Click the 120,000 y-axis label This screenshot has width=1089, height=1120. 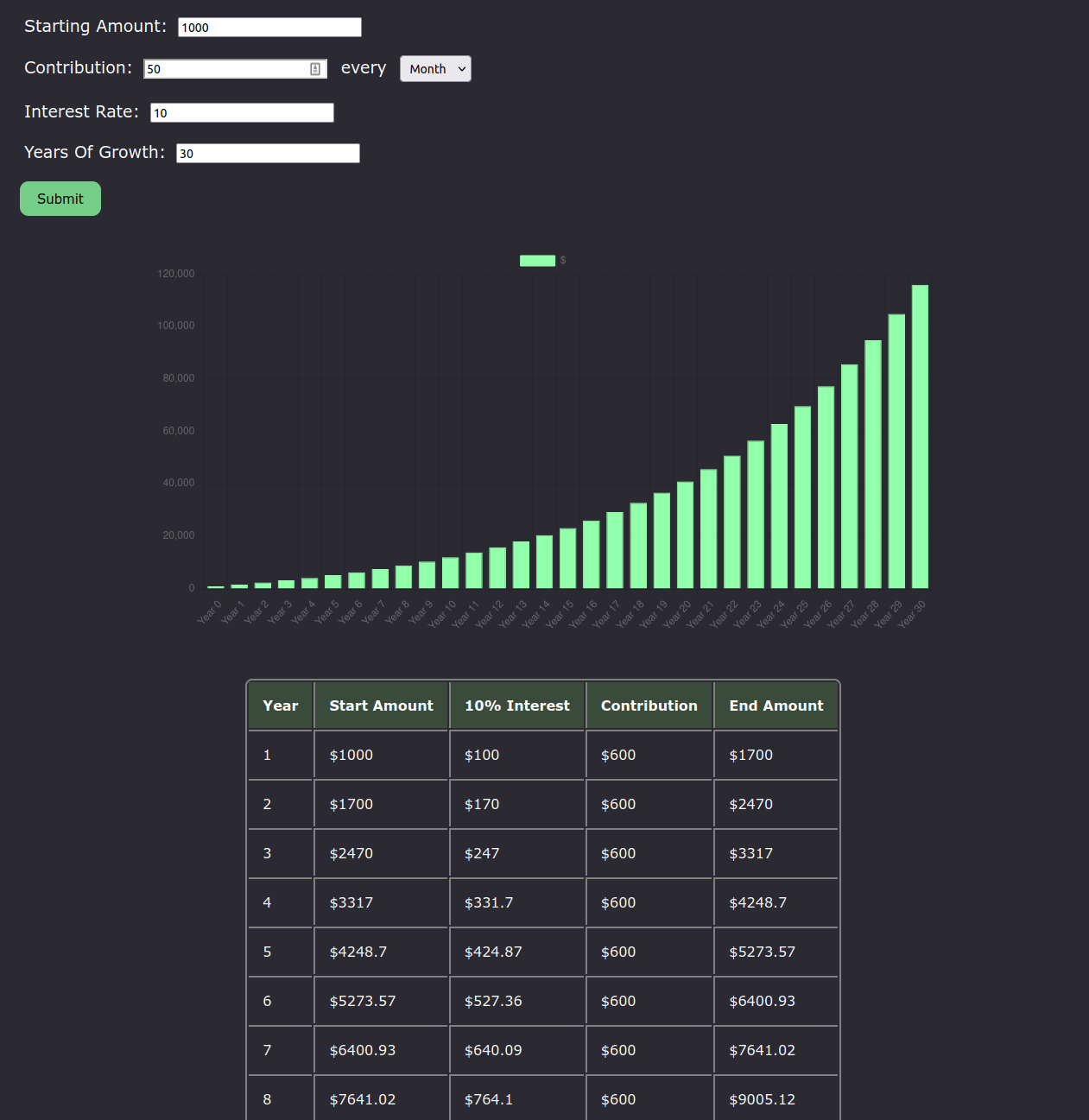pos(178,273)
